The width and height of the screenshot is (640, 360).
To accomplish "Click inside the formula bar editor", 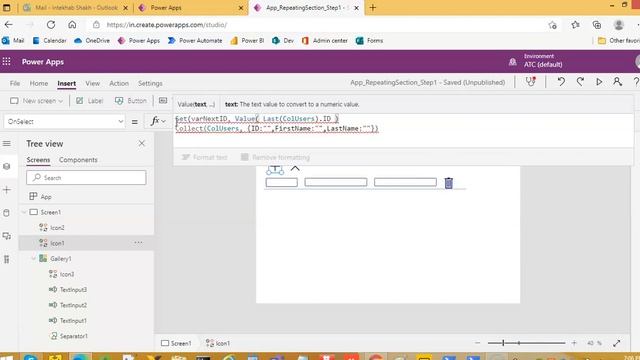I will click(x=403, y=131).
